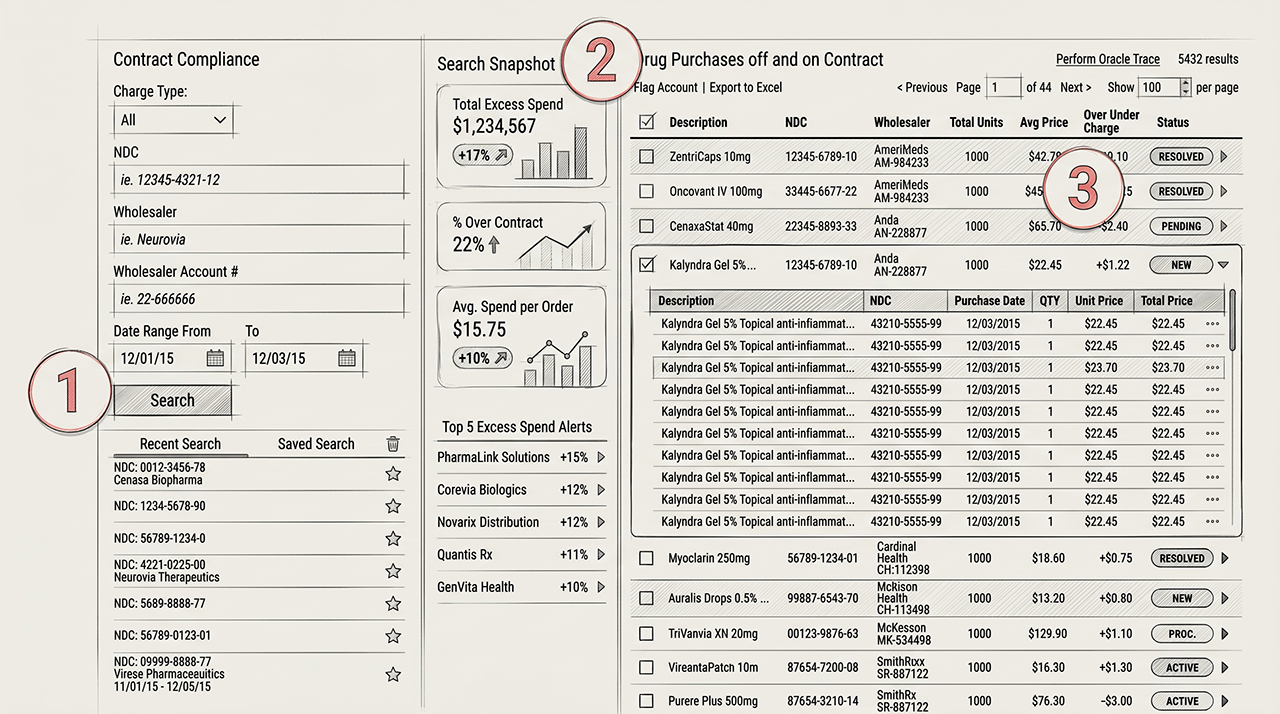Expand the Corevia Biologics alert

601,490
